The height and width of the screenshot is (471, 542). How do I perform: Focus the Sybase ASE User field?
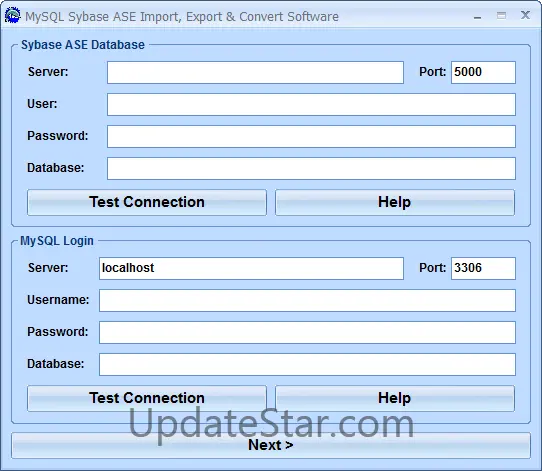pos(311,104)
